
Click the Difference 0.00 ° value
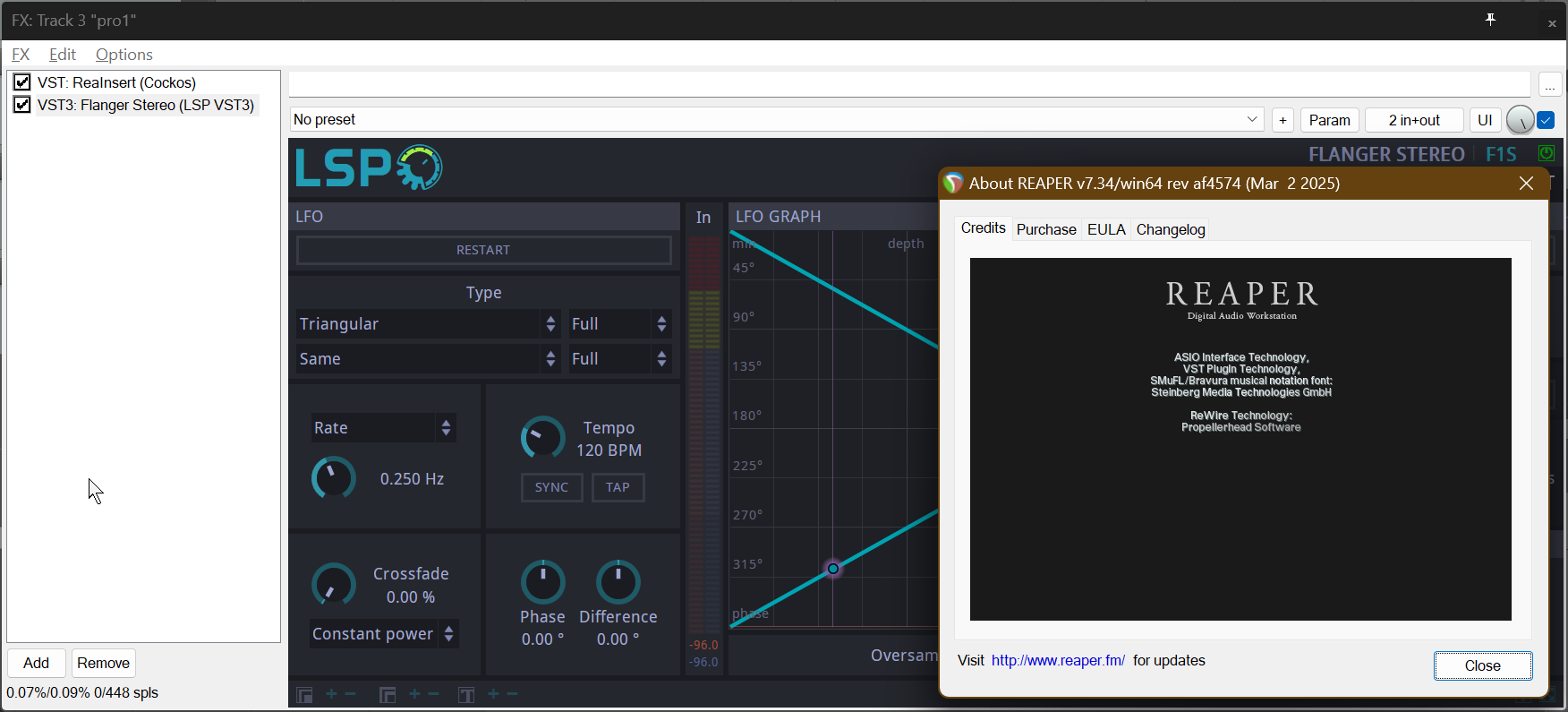[x=618, y=639]
